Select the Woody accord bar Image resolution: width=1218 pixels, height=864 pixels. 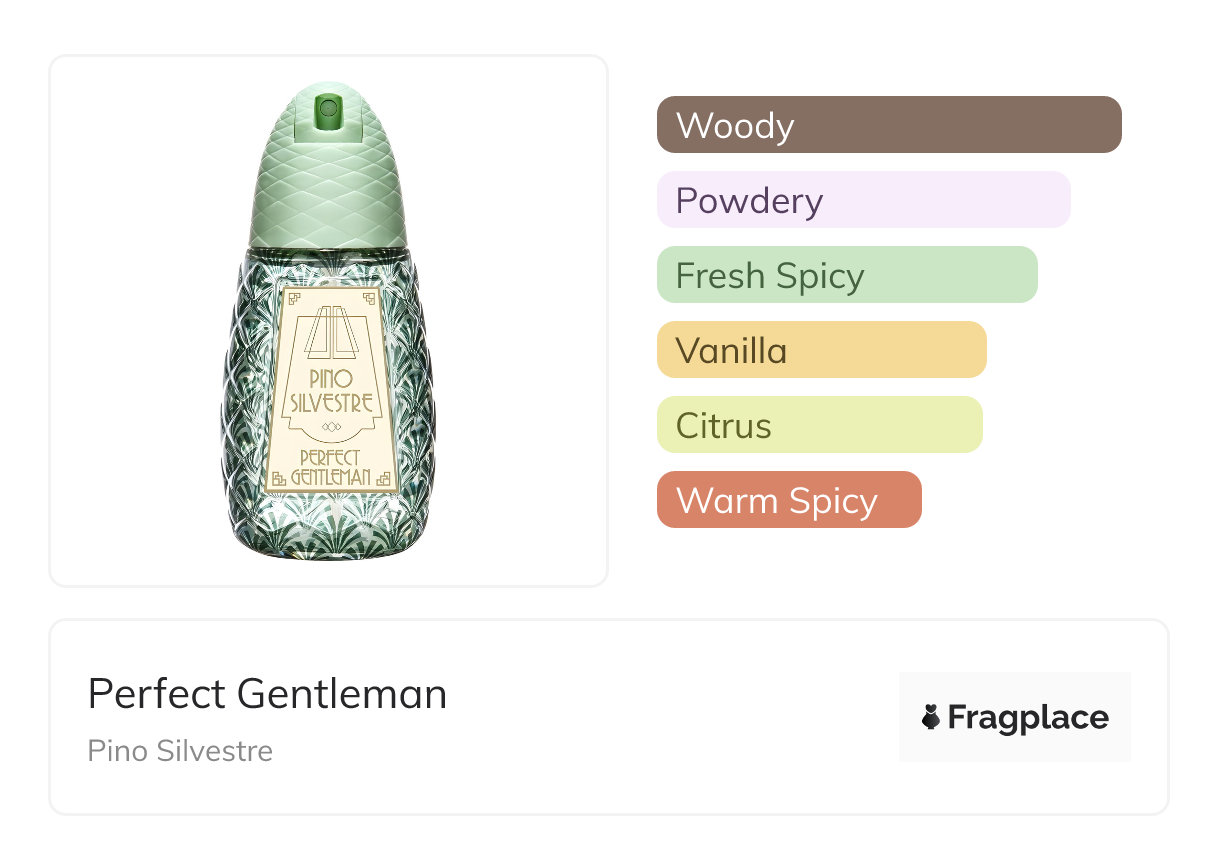[889, 125]
